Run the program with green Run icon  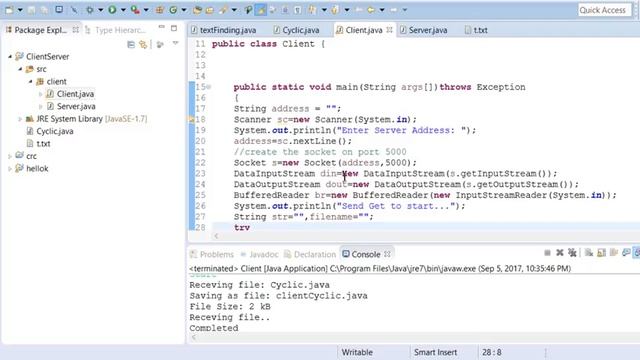point(112,10)
